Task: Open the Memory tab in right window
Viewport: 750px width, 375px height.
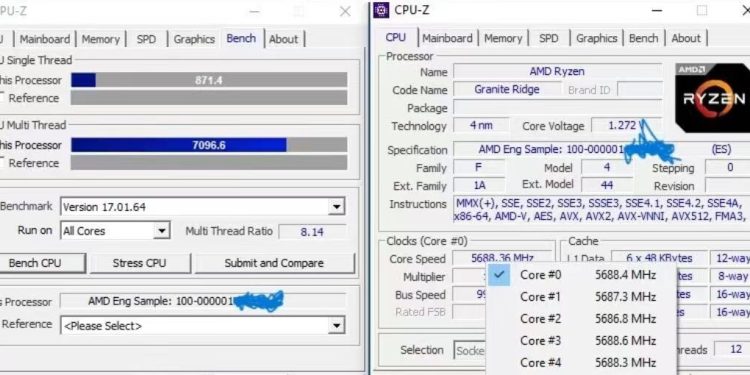Action: [503, 38]
